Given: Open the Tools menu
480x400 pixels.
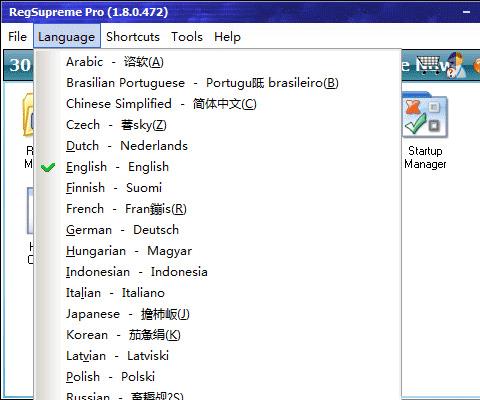Looking at the screenshot, I should (187, 36).
